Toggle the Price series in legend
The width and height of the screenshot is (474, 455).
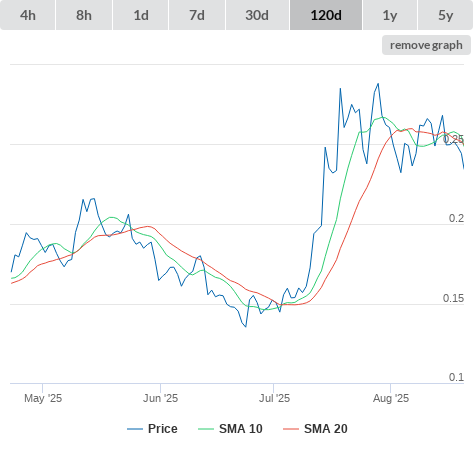[152, 429]
